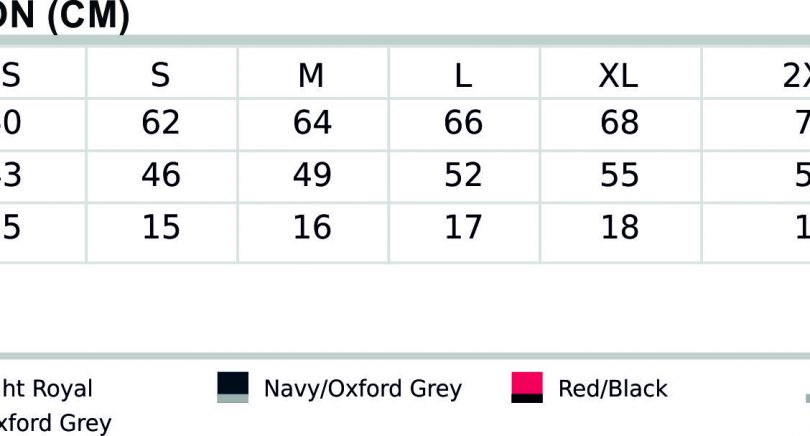810x436 pixels.
Task: Select the 64 value under size M
Action: (312, 122)
